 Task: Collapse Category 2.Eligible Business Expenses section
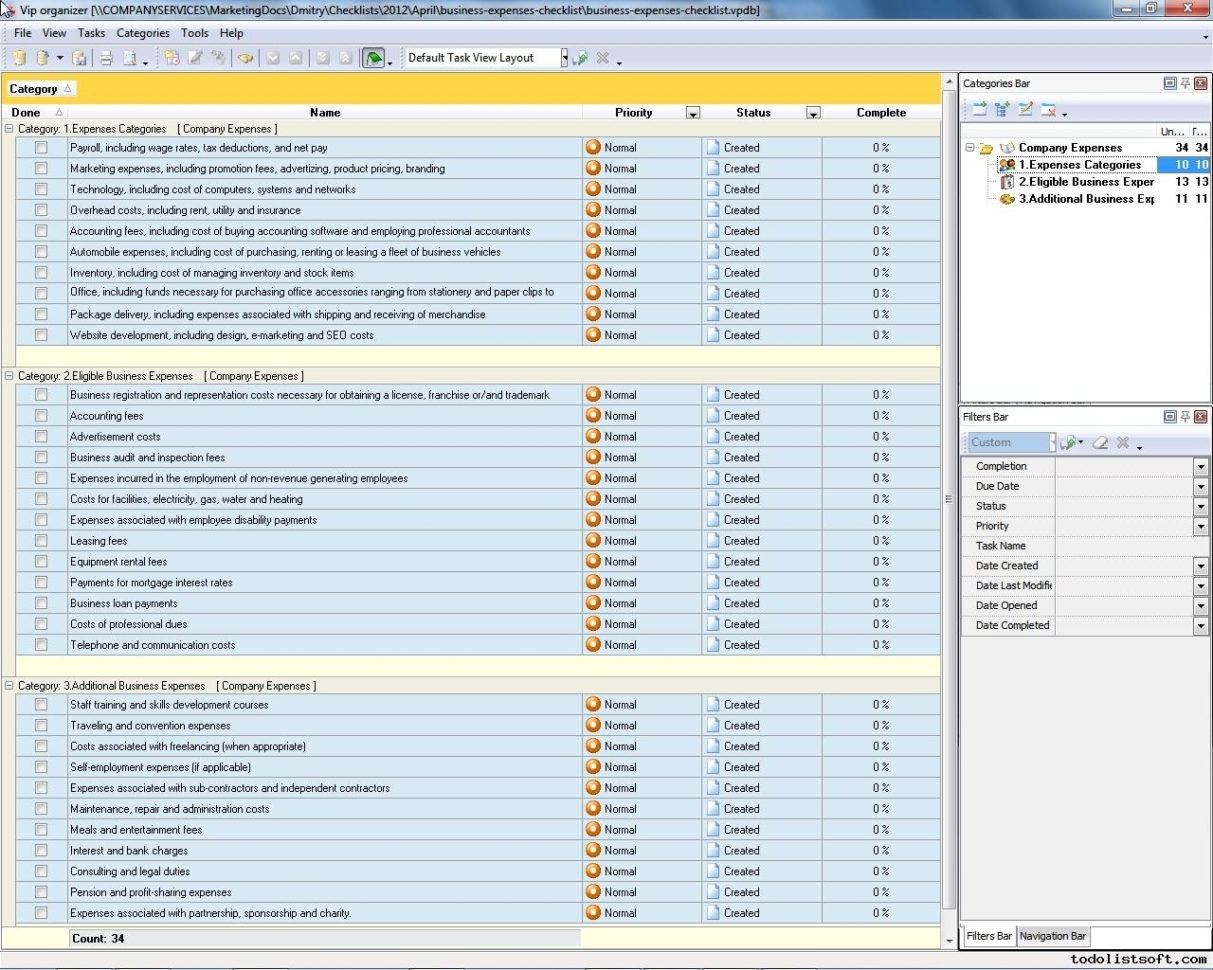[8, 375]
